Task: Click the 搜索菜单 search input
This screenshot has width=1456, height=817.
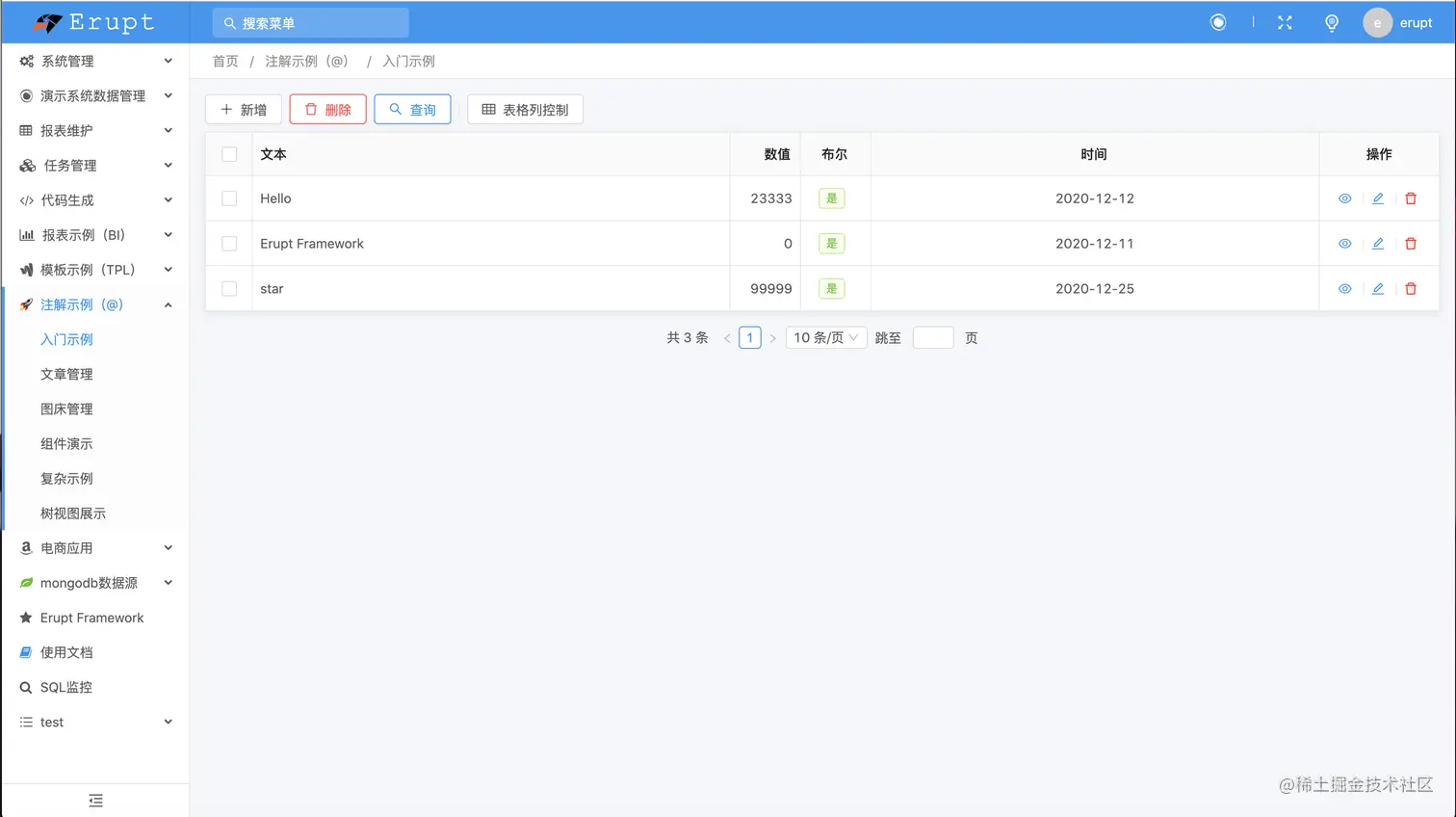Action: (311, 22)
